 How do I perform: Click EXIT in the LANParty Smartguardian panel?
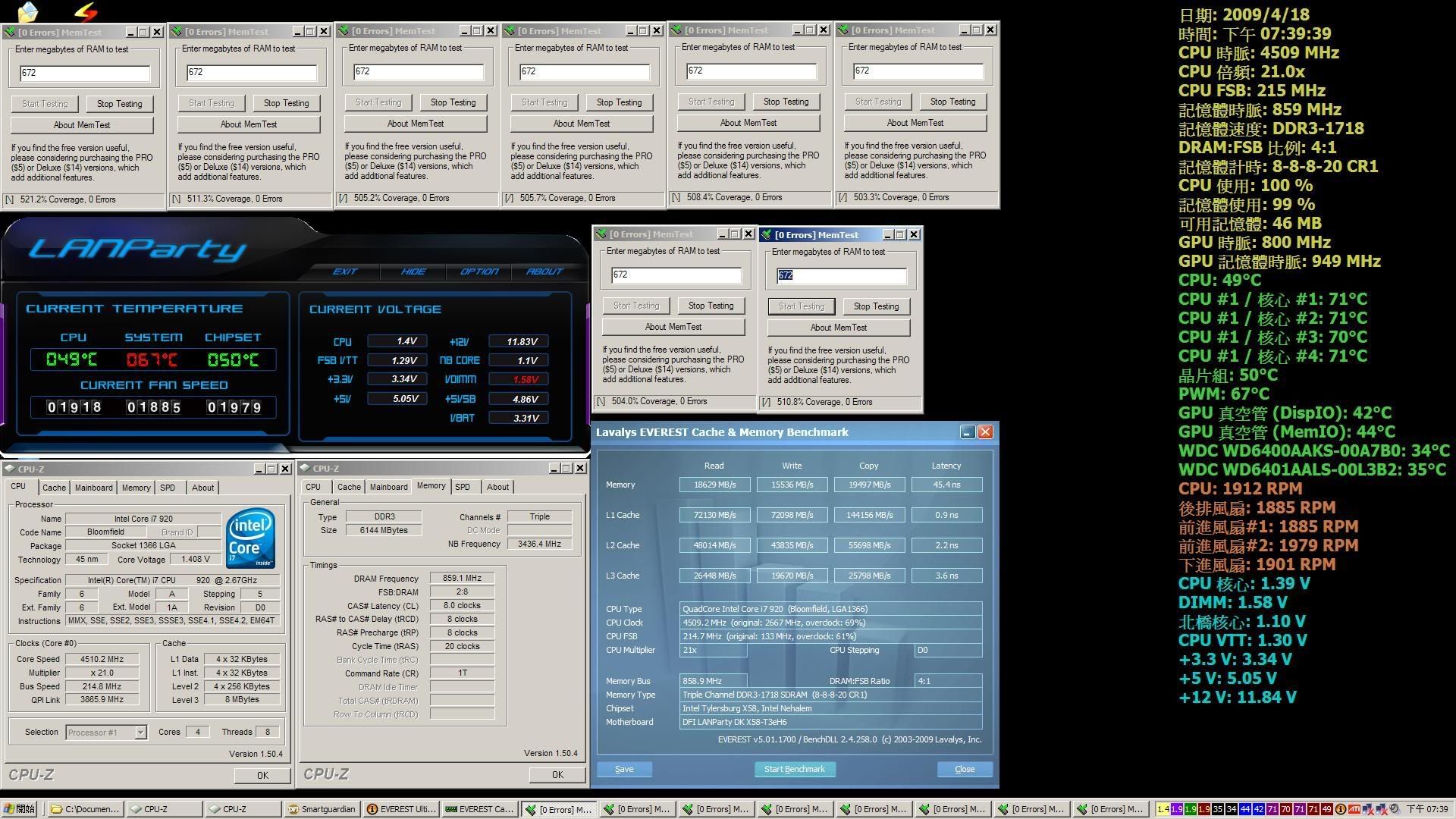345,271
